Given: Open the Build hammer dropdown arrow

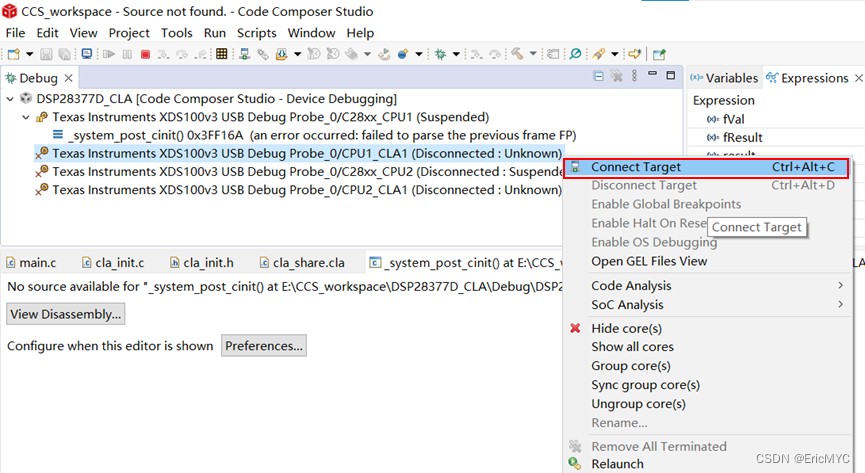Looking at the screenshot, I should (x=533, y=54).
